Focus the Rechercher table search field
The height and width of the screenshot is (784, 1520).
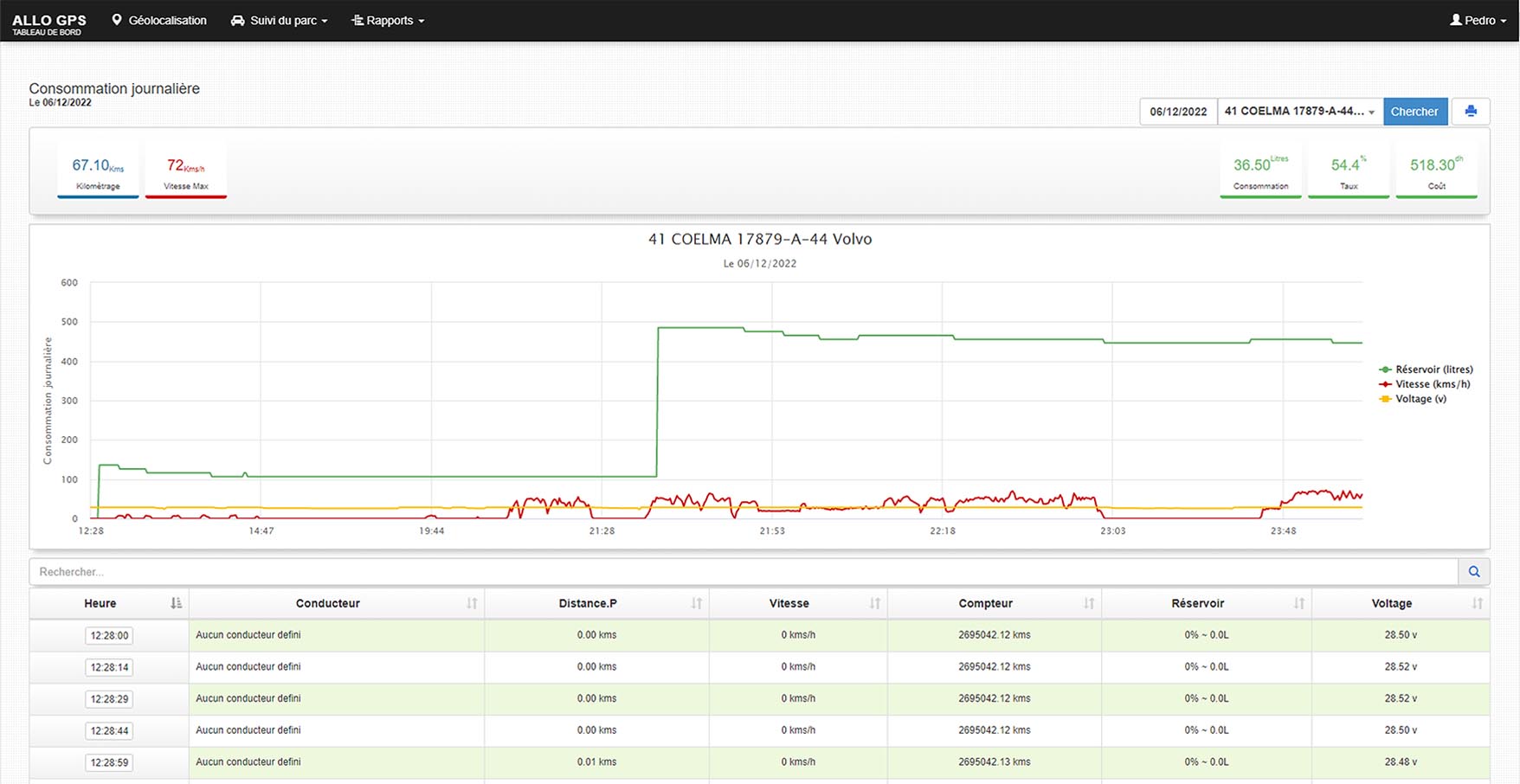tap(743, 572)
